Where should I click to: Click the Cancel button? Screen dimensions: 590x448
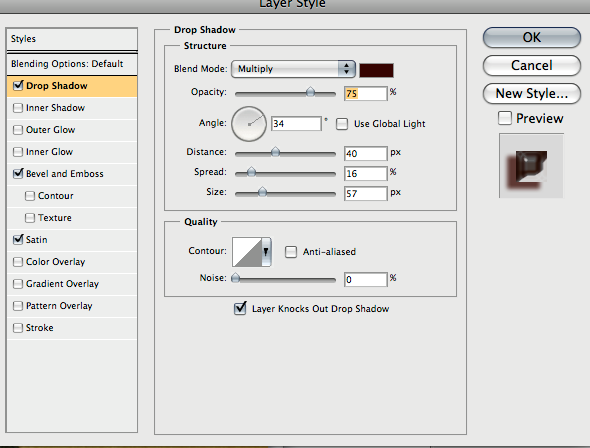[532, 65]
